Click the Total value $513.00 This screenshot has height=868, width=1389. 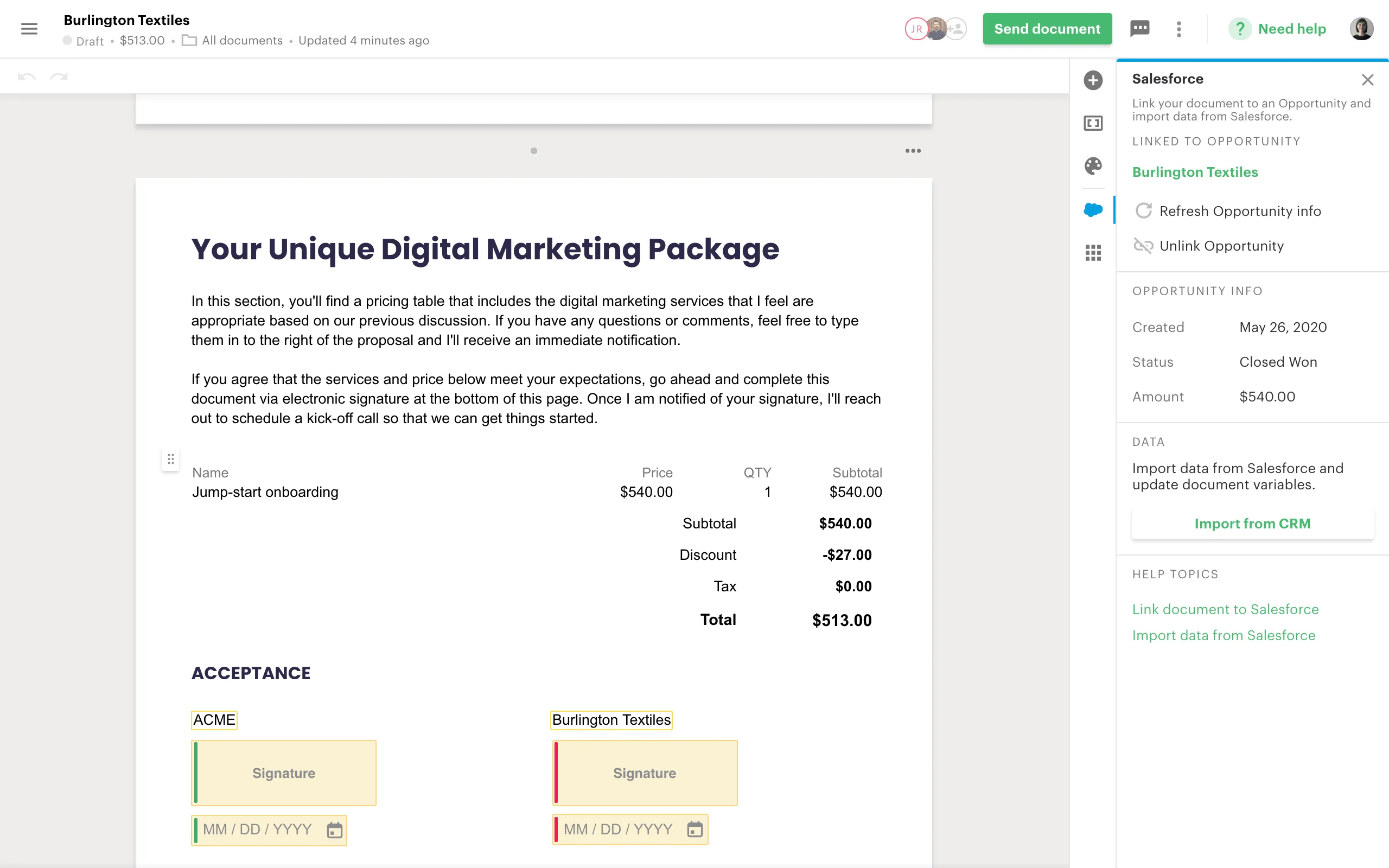pos(842,620)
